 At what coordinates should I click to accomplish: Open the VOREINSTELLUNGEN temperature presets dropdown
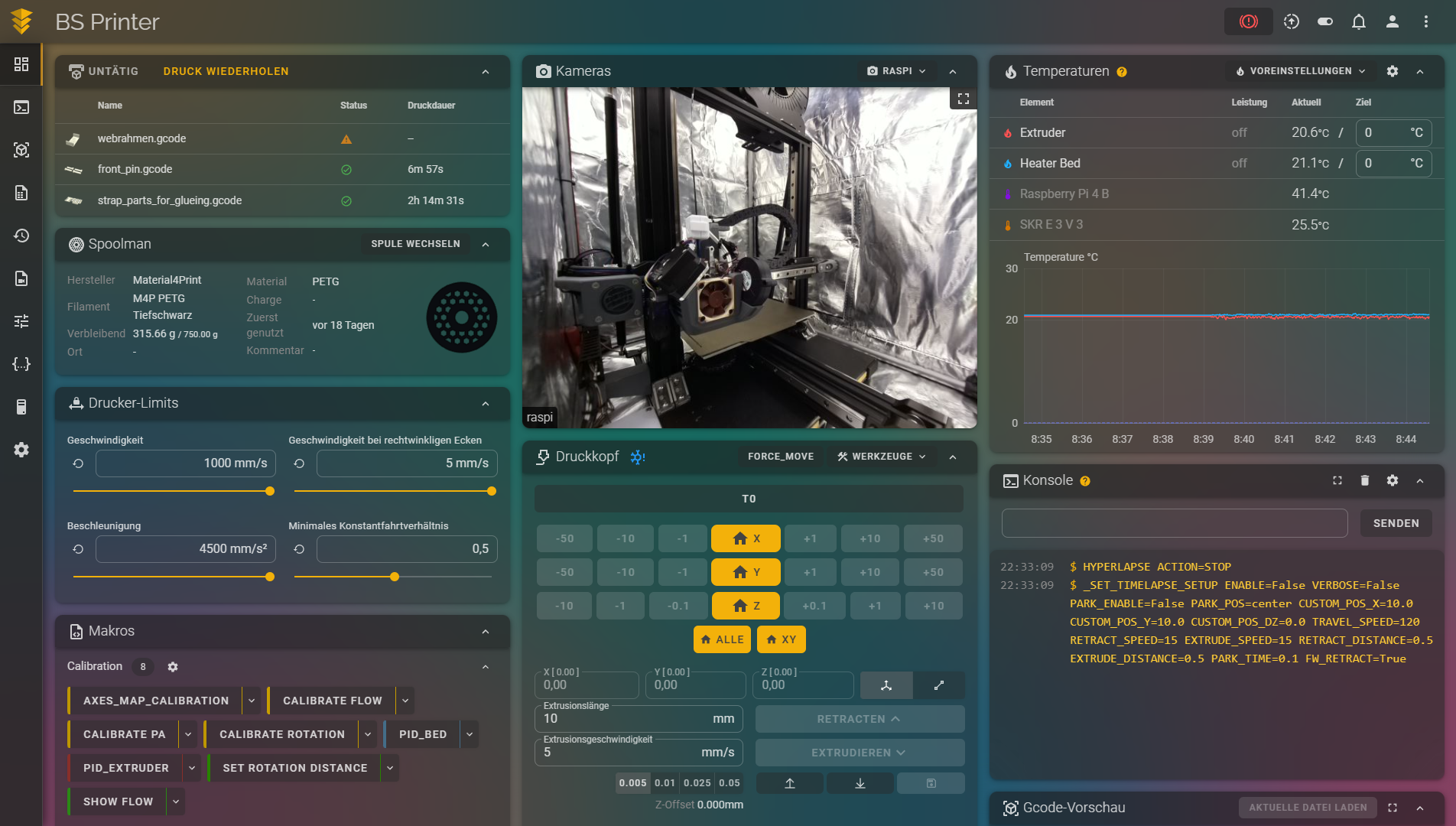coord(1299,70)
